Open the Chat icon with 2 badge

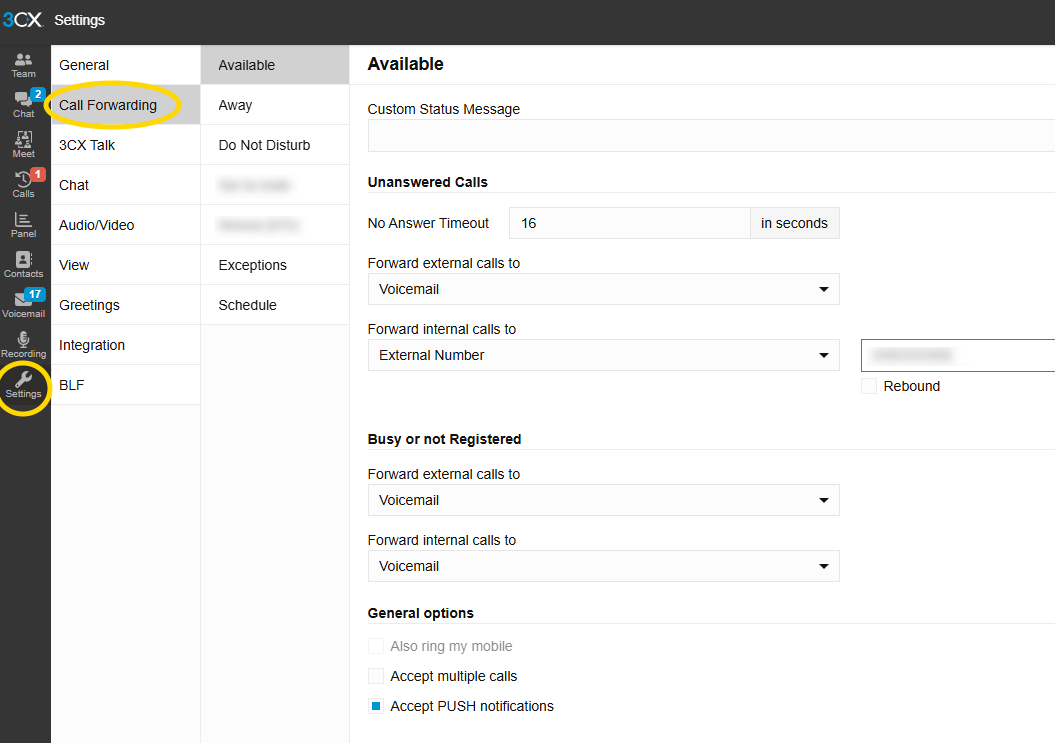(x=24, y=105)
